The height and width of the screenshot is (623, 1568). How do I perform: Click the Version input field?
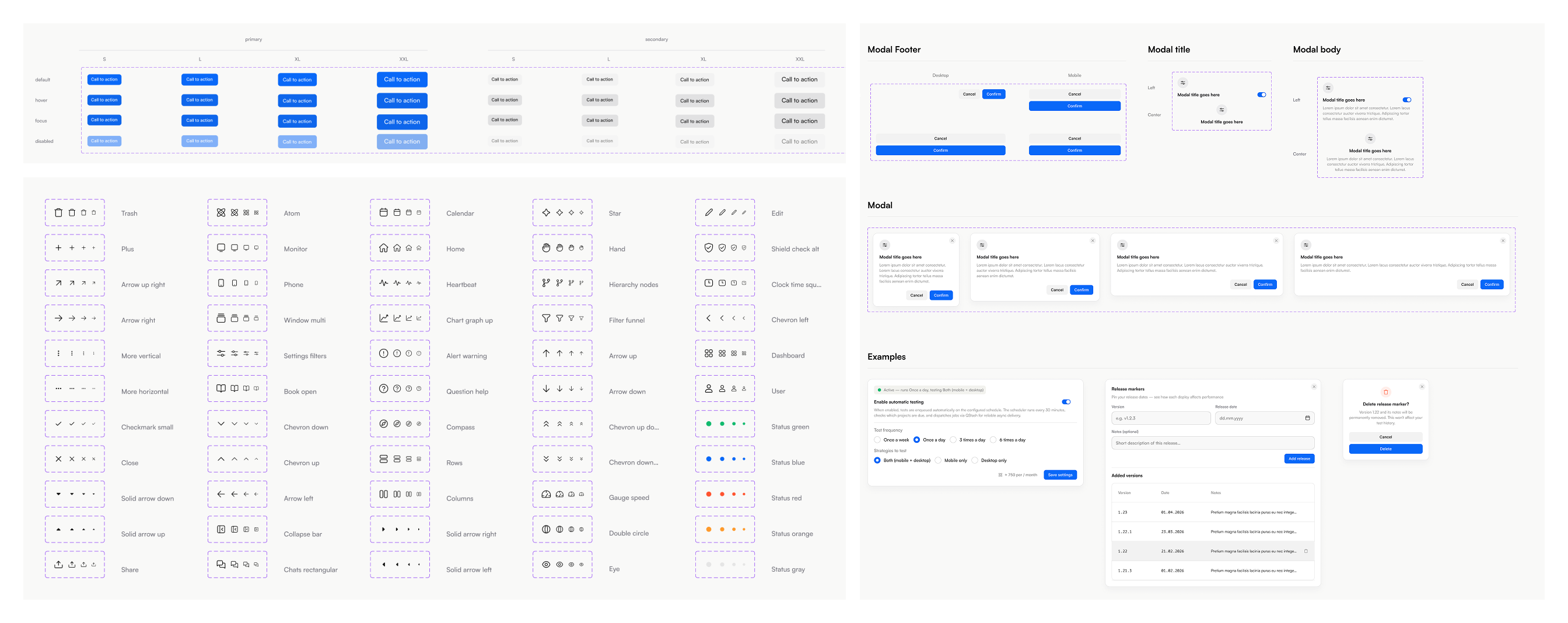pos(1161,418)
